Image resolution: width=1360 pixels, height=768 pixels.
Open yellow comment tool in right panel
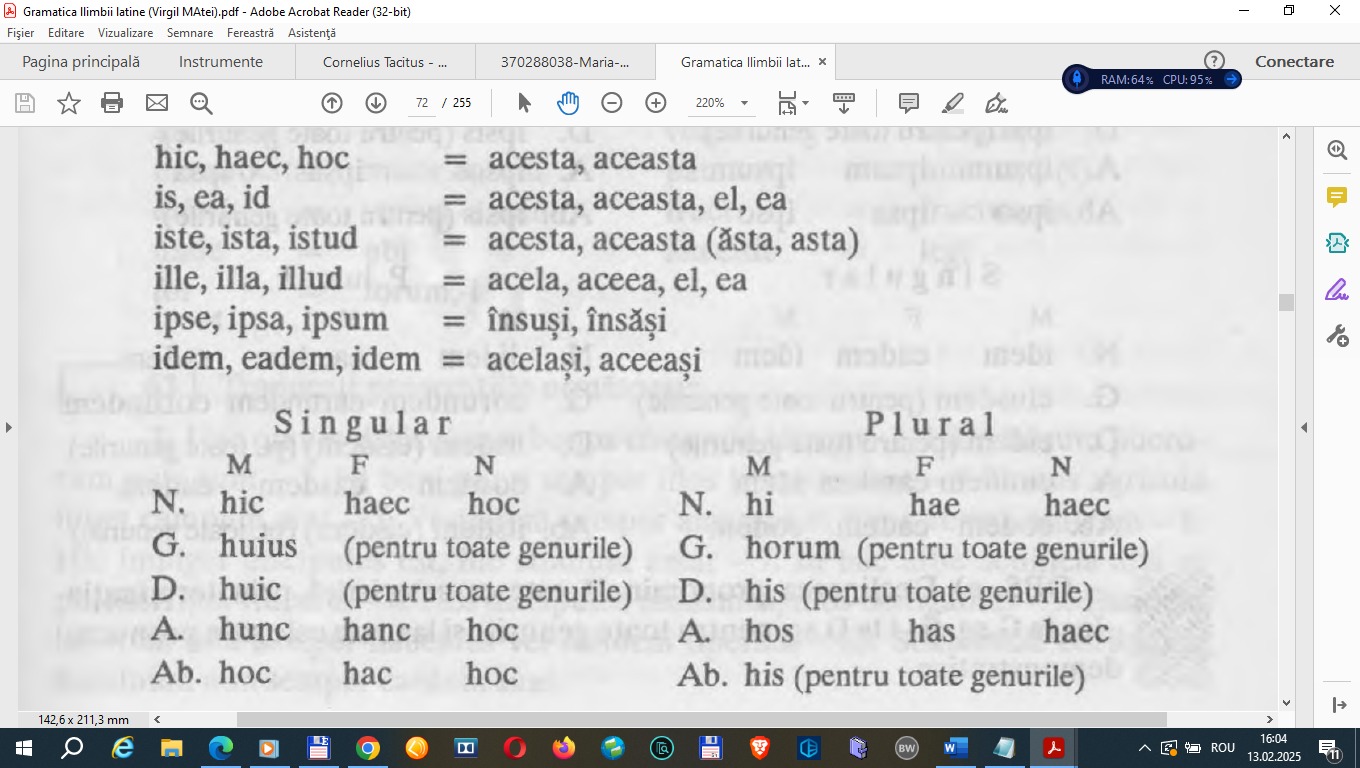click(1337, 196)
